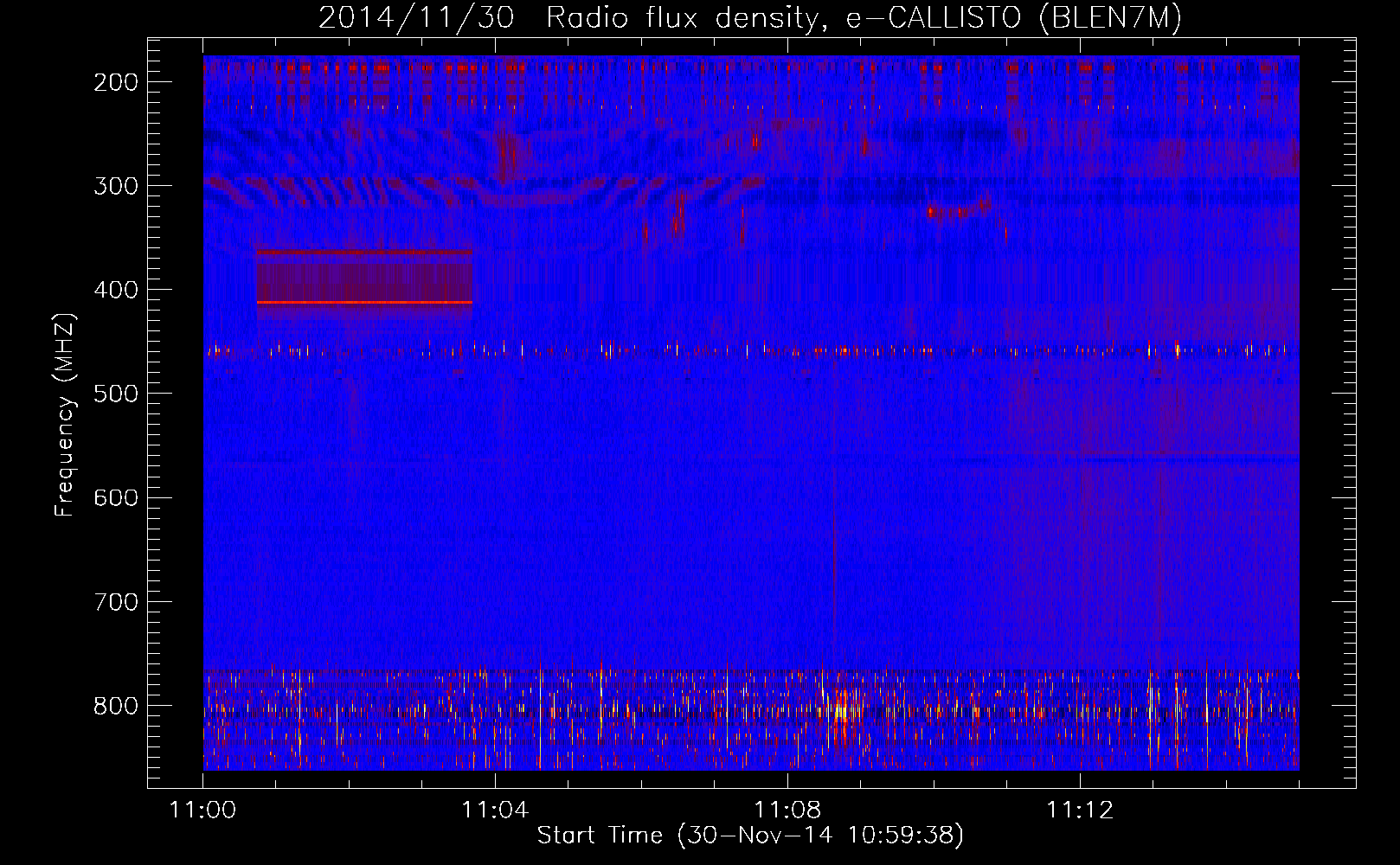The image size is (1400, 865).
Task: Click the 'Frequency (MHZ)' axis label
Action: (65, 415)
